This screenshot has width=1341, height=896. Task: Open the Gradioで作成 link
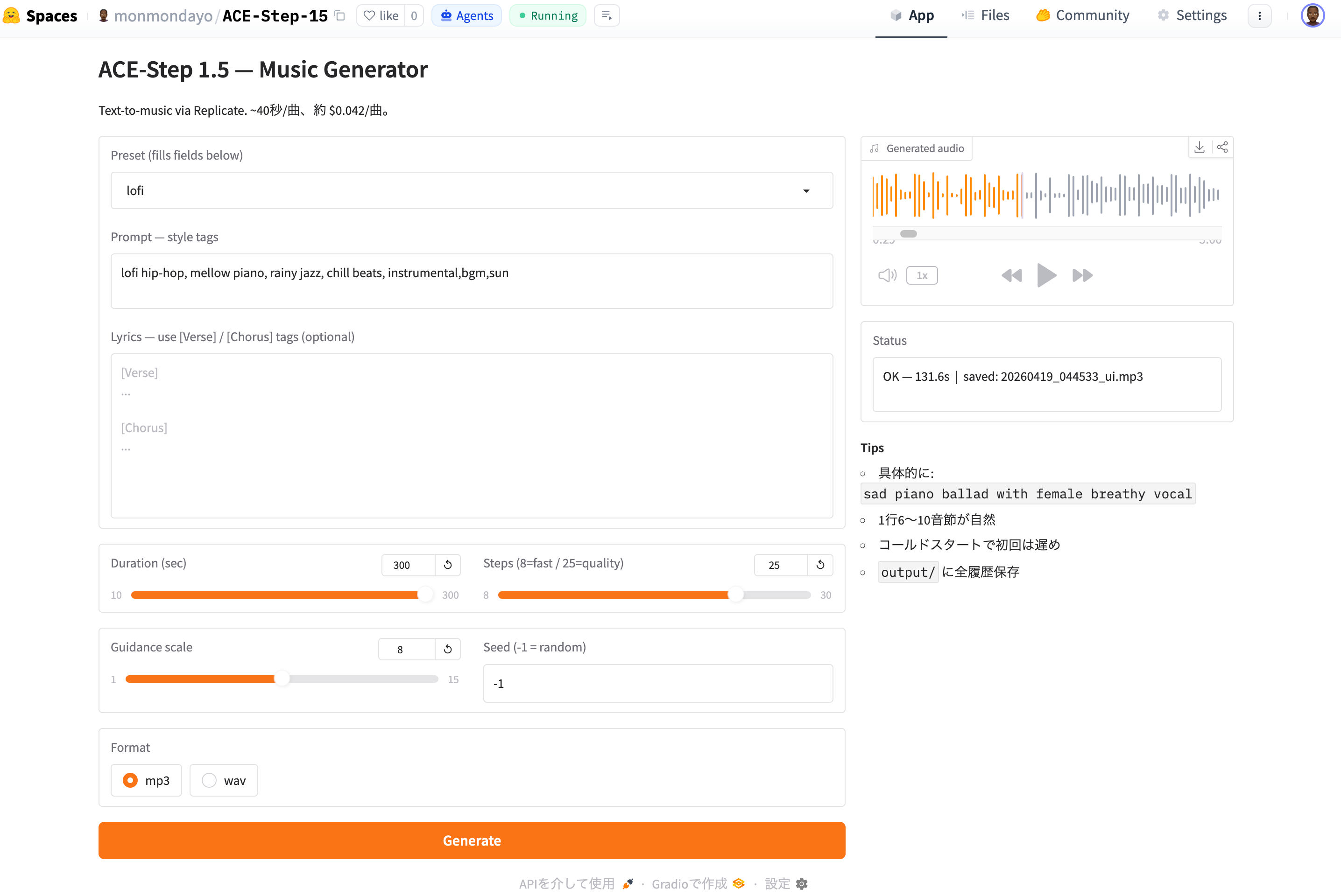(x=698, y=883)
